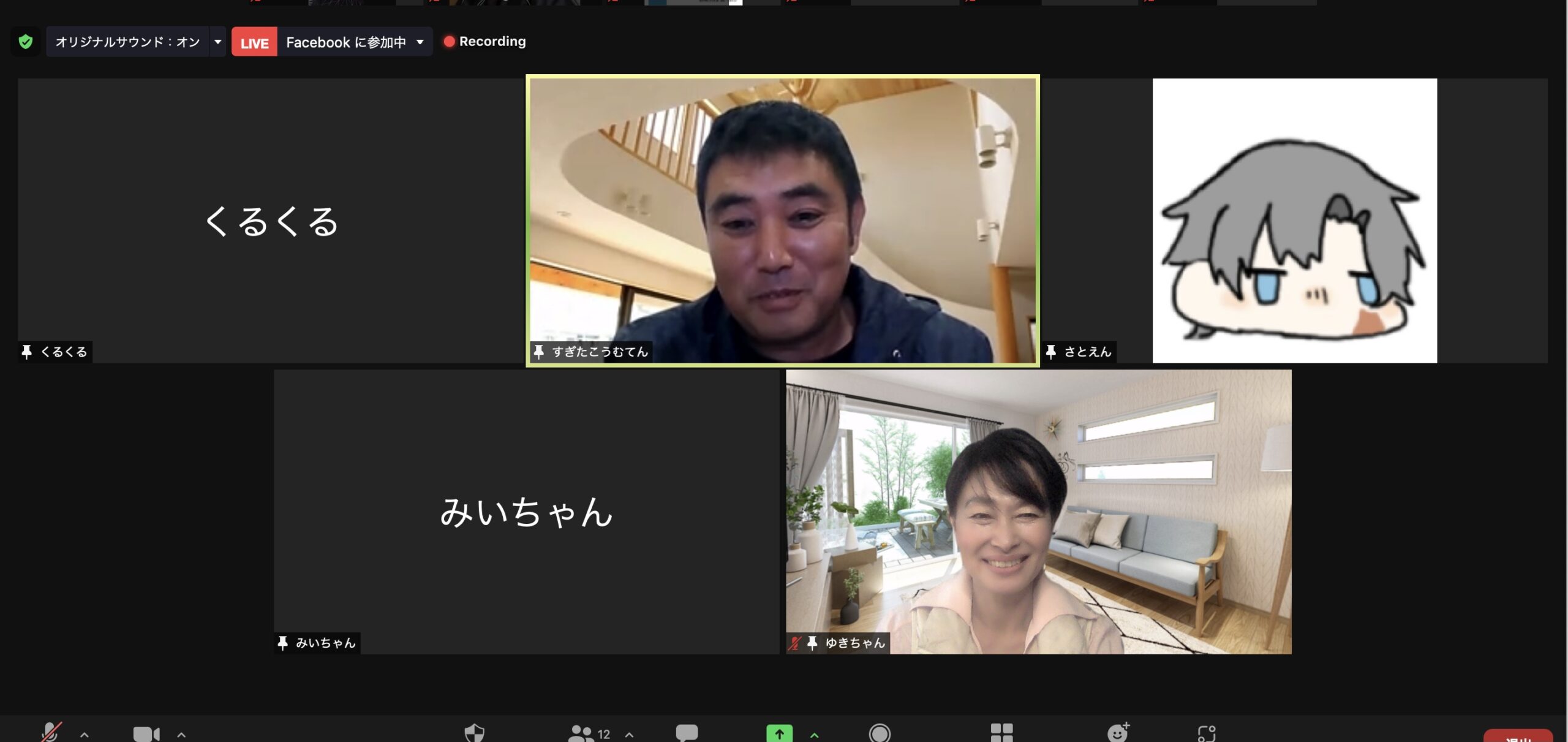Open the chat bubble panel
1568x742 pixels.
(x=686, y=733)
